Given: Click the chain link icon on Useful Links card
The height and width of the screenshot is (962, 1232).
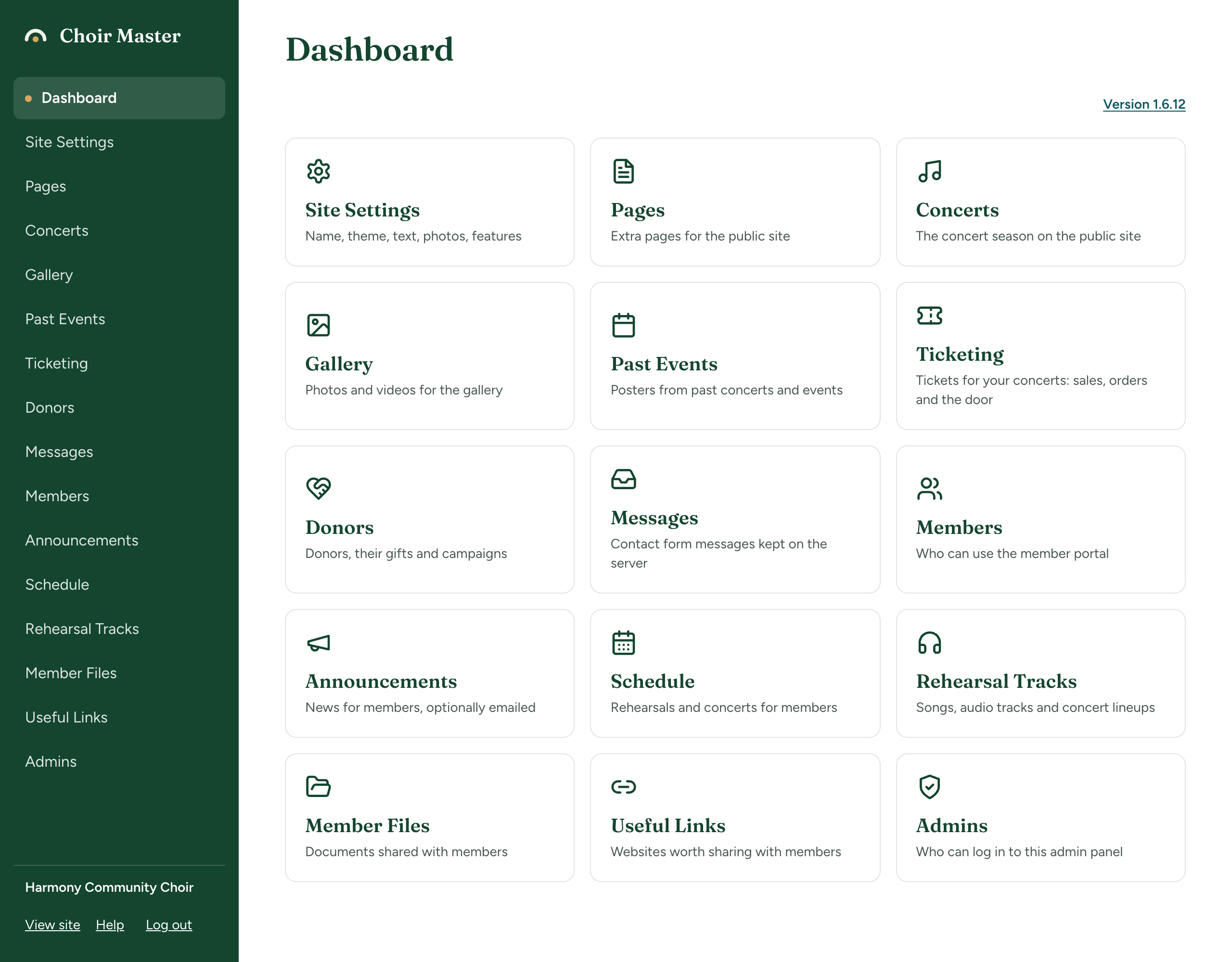Looking at the screenshot, I should pos(623,786).
